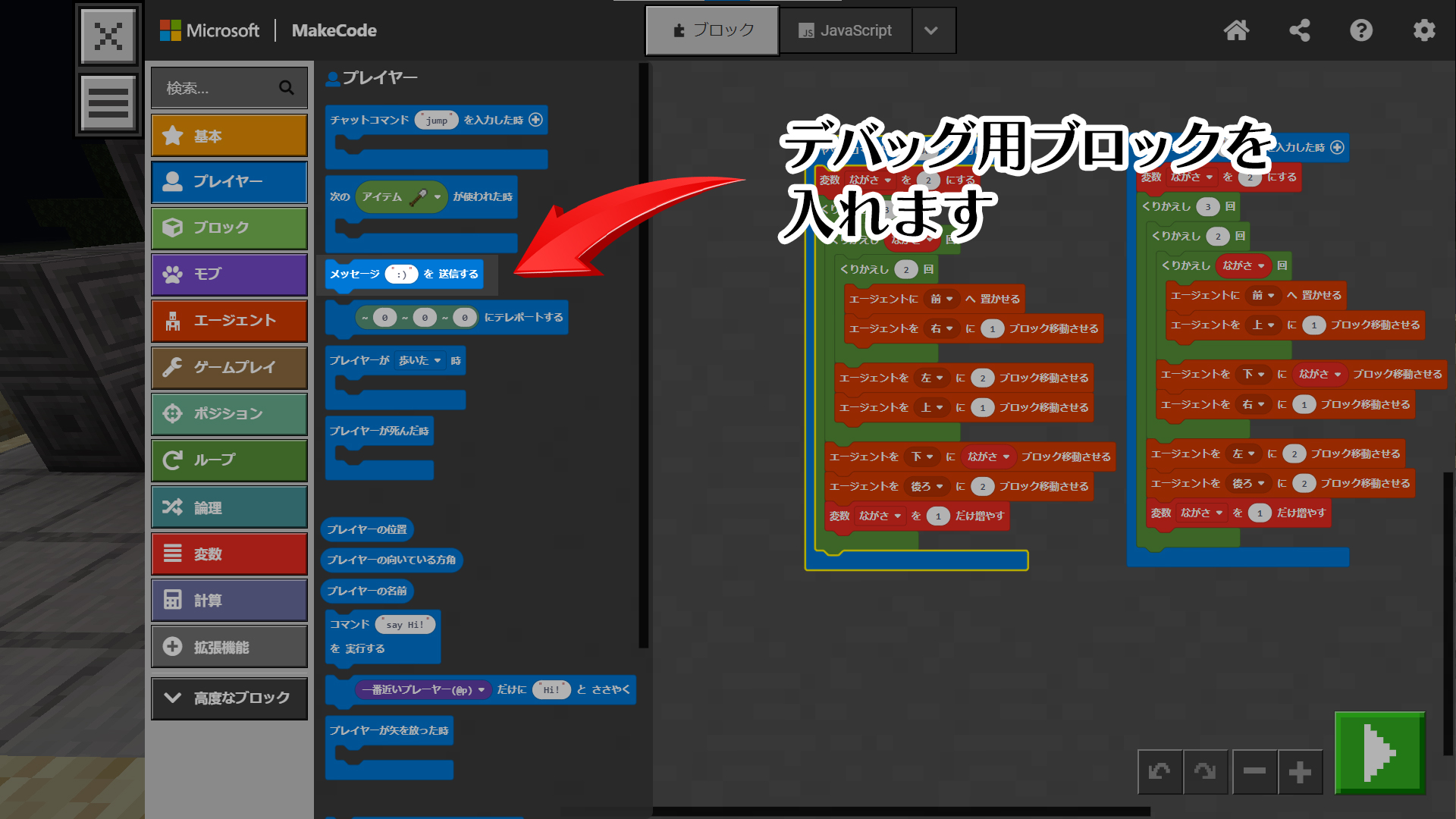Switch to ブロック editor view
1456x819 pixels.
point(712,30)
